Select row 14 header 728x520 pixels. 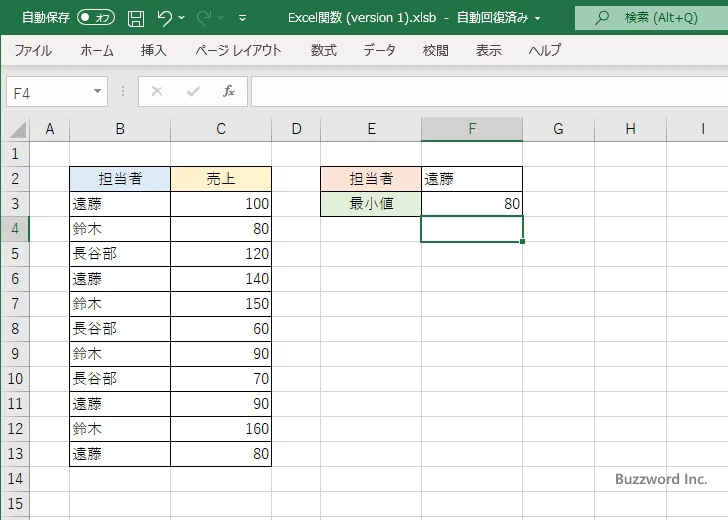[15, 479]
